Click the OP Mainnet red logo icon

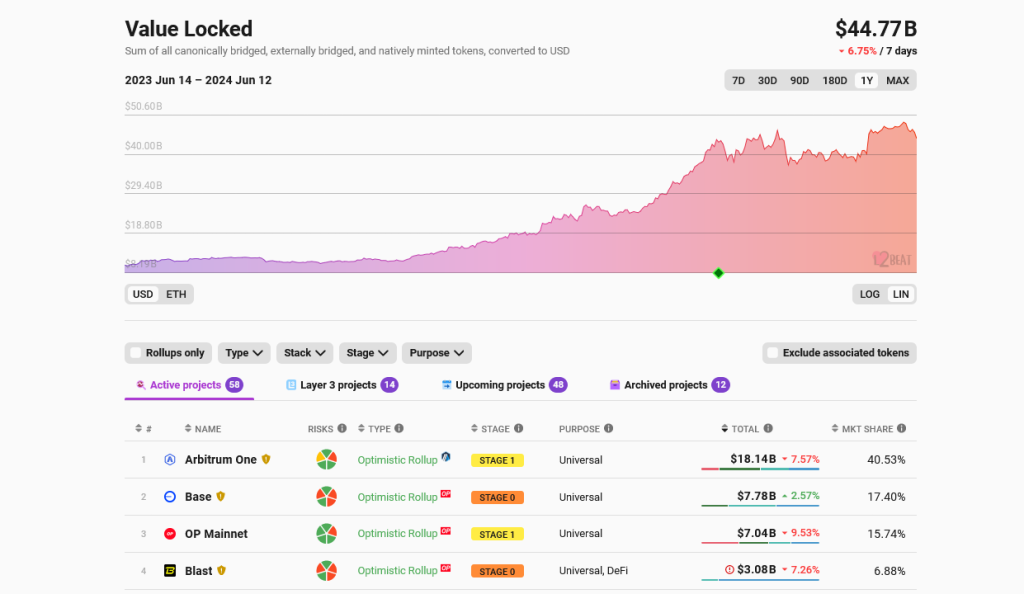point(170,534)
